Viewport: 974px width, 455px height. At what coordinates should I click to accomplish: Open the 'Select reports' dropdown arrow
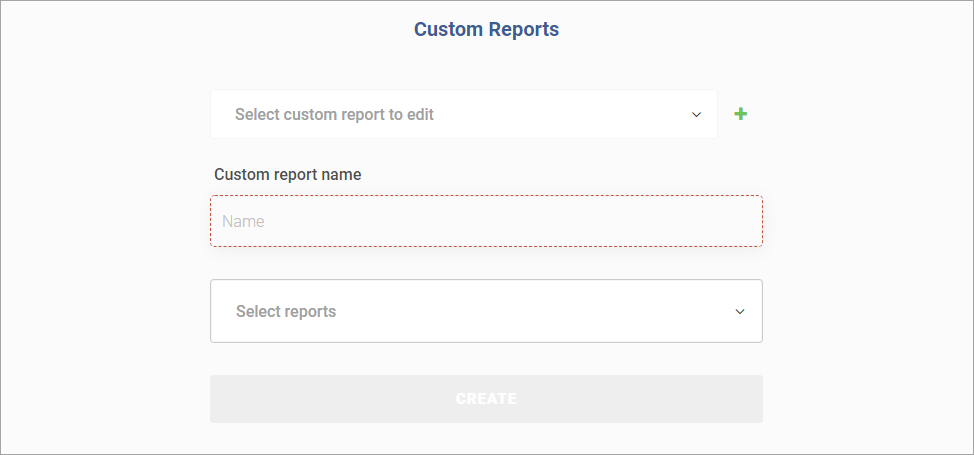point(740,311)
